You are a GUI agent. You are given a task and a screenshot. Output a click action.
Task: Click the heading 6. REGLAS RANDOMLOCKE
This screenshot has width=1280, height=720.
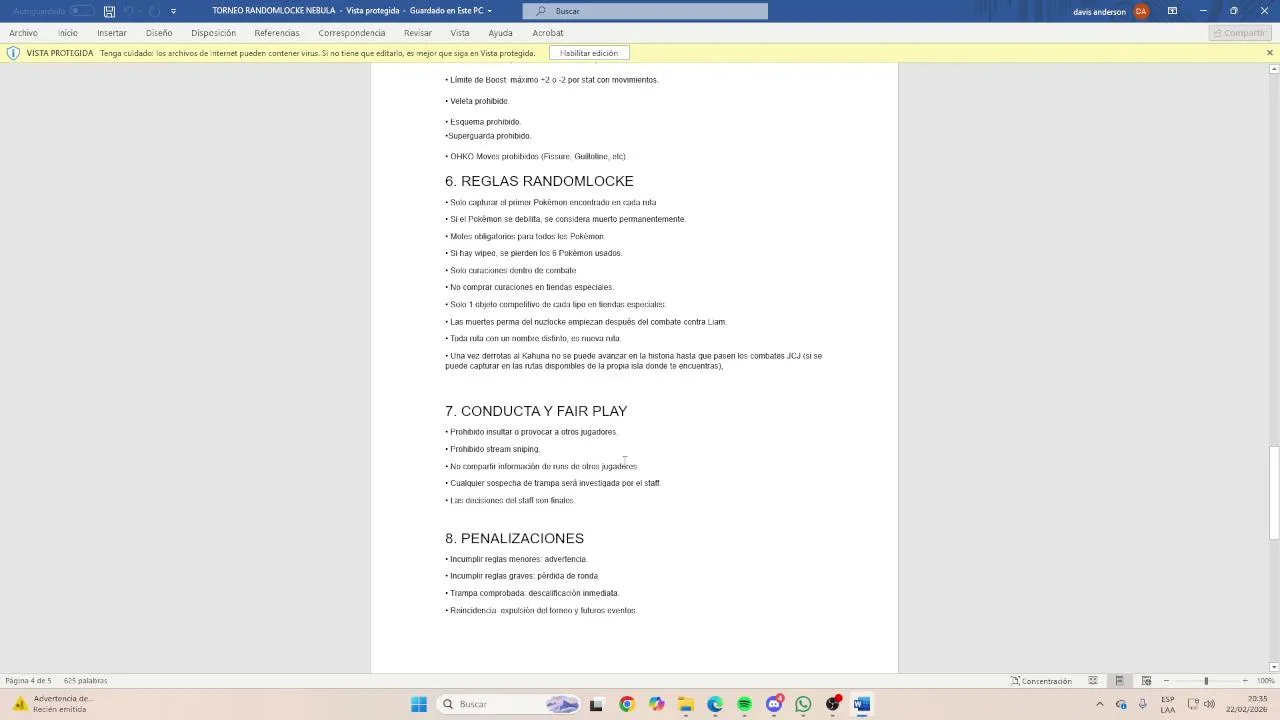pyautogui.click(x=539, y=181)
